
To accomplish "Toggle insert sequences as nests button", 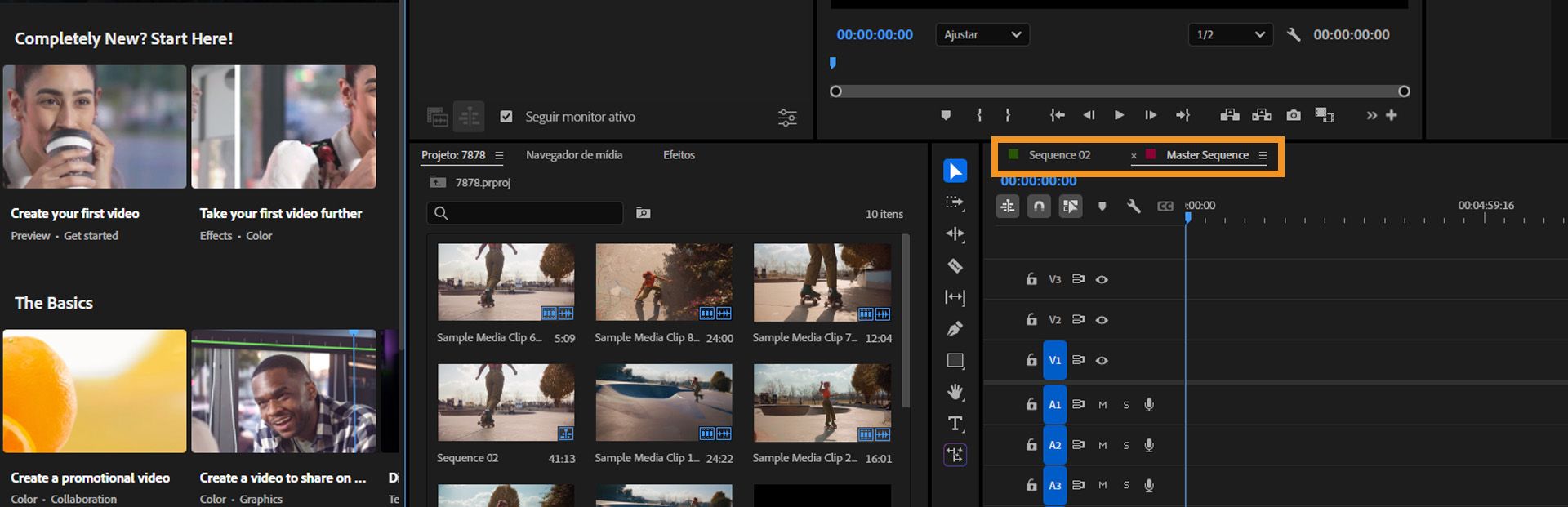I will [1008, 206].
